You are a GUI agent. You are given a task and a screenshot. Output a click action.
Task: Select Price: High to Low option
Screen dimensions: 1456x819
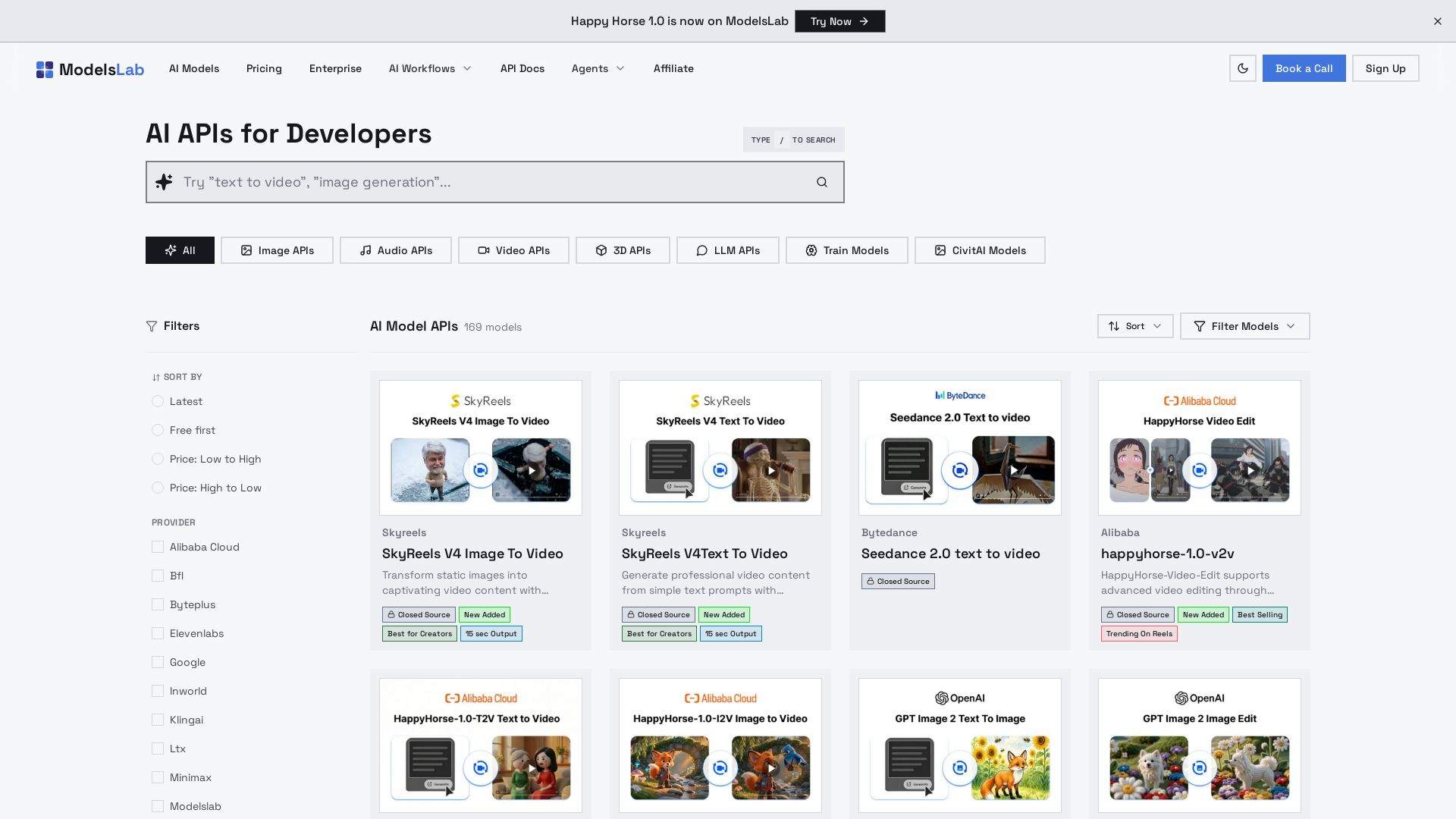[x=158, y=488]
